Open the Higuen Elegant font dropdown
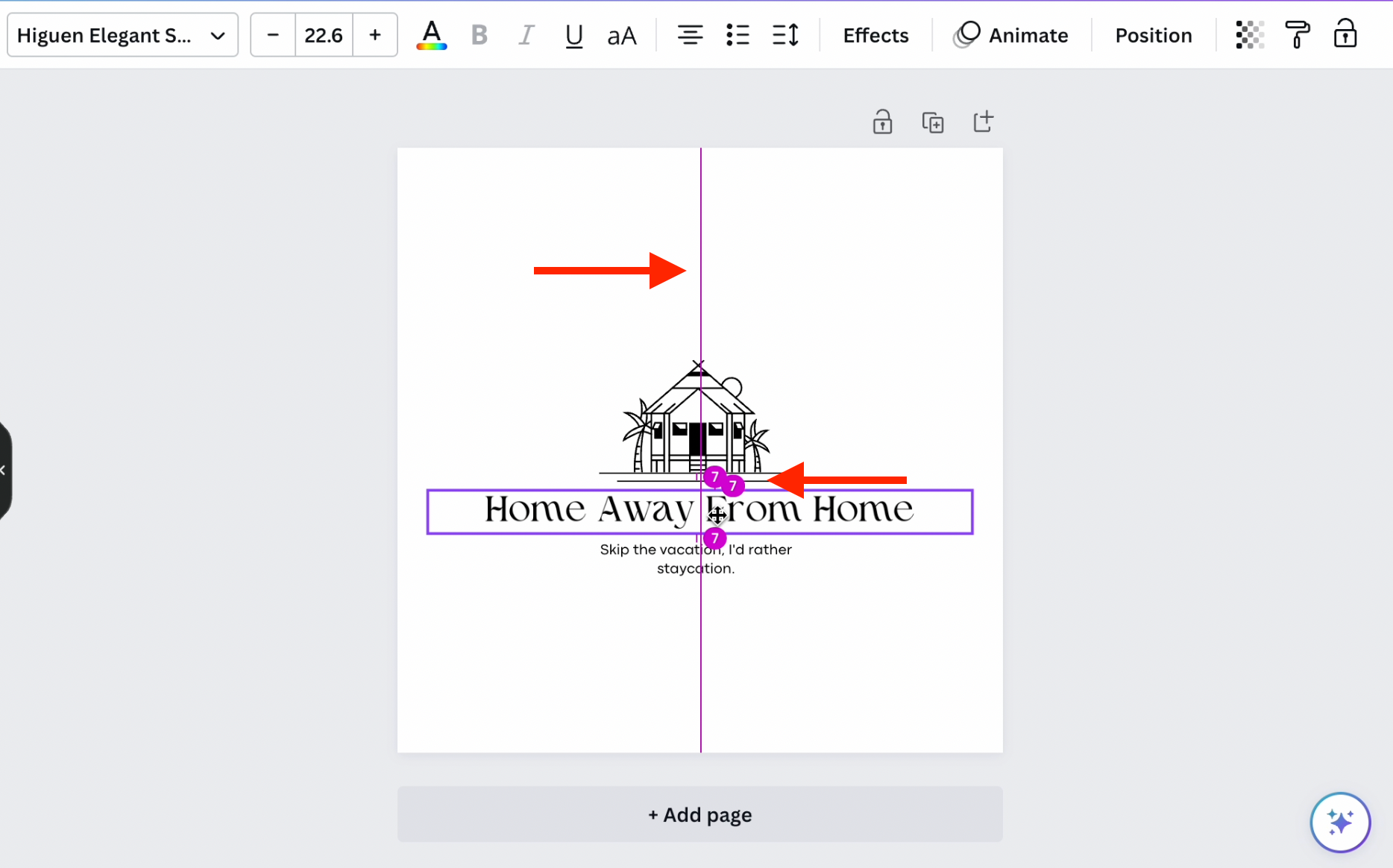This screenshot has height=868, width=1393. (122, 35)
